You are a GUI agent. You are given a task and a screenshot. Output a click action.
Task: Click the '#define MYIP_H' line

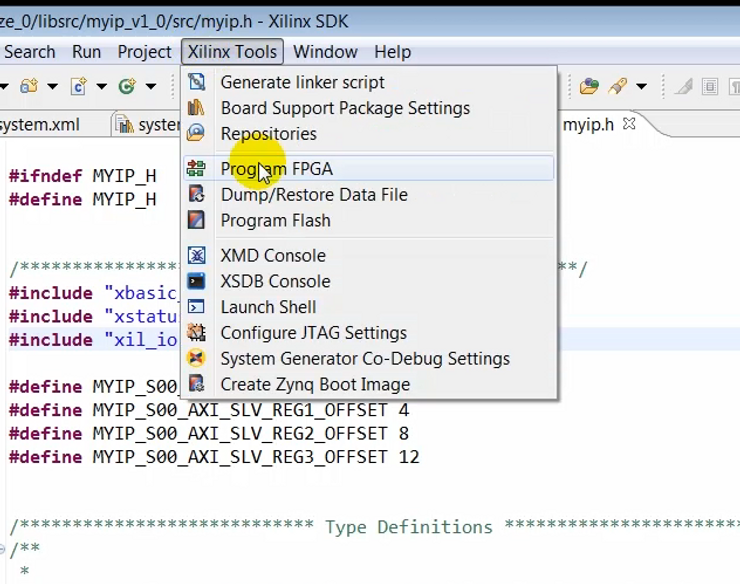(x=83, y=200)
